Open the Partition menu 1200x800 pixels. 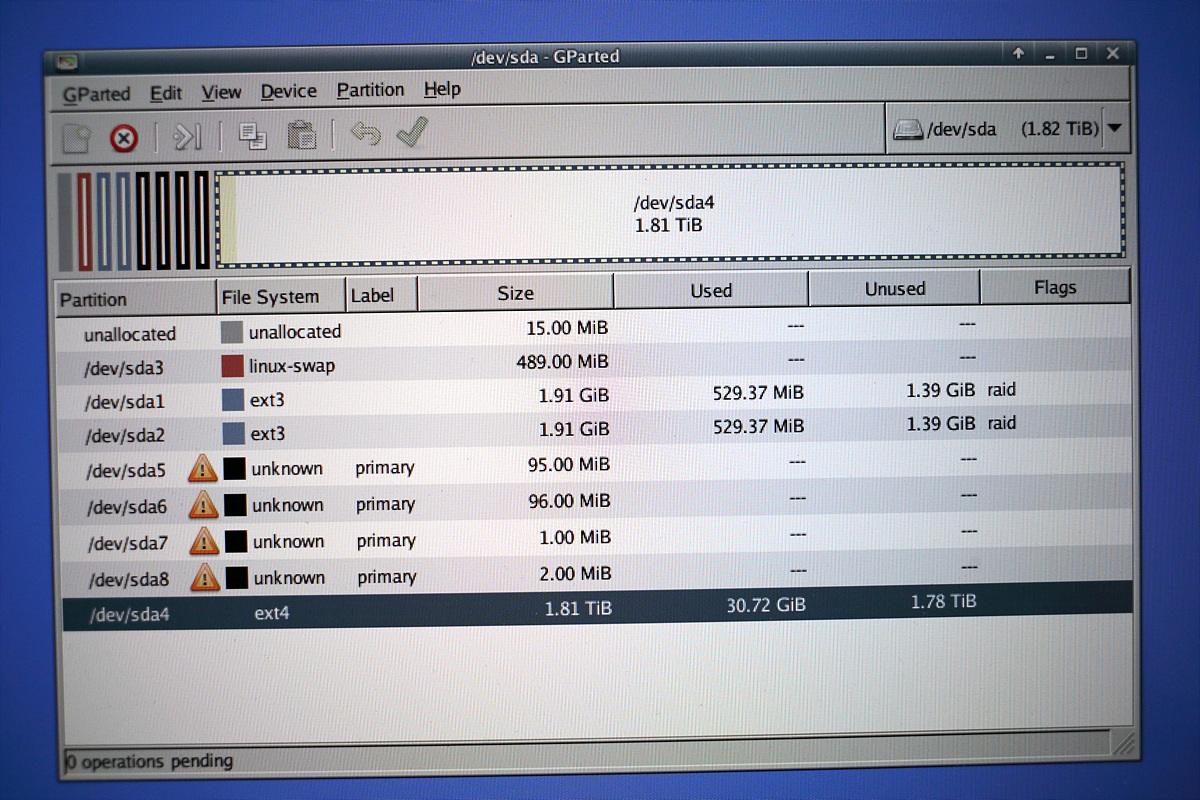click(x=370, y=90)
